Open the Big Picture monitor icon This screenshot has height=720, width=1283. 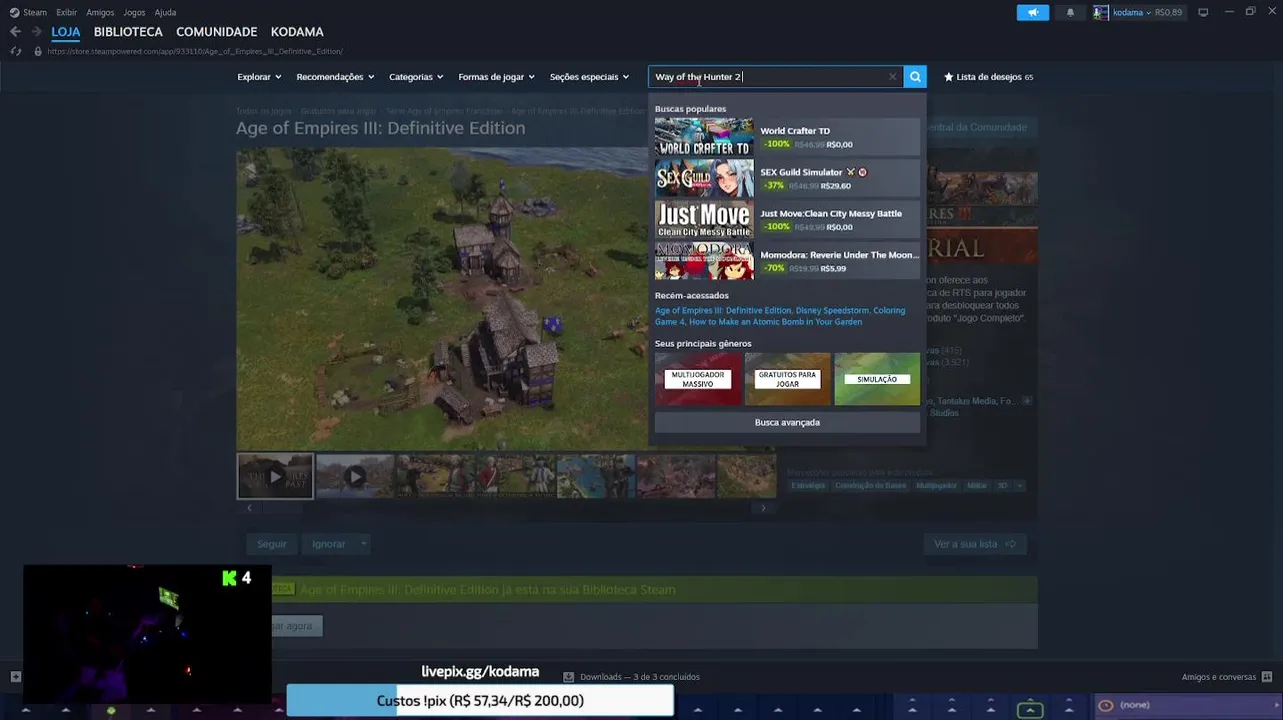click(1203, 12)
